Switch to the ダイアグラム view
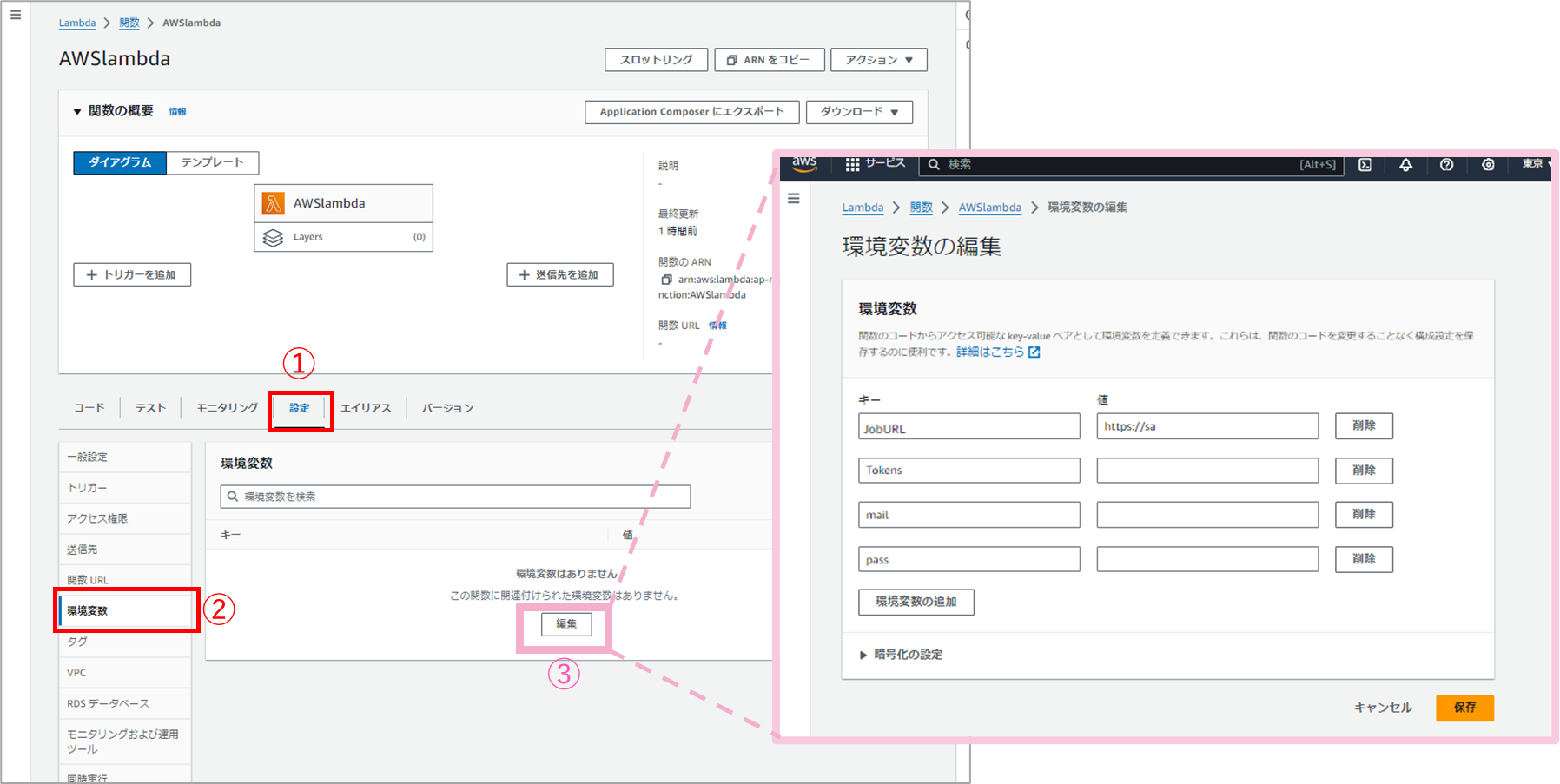This screenshot has width=1560, height=784. click(120, 162)
